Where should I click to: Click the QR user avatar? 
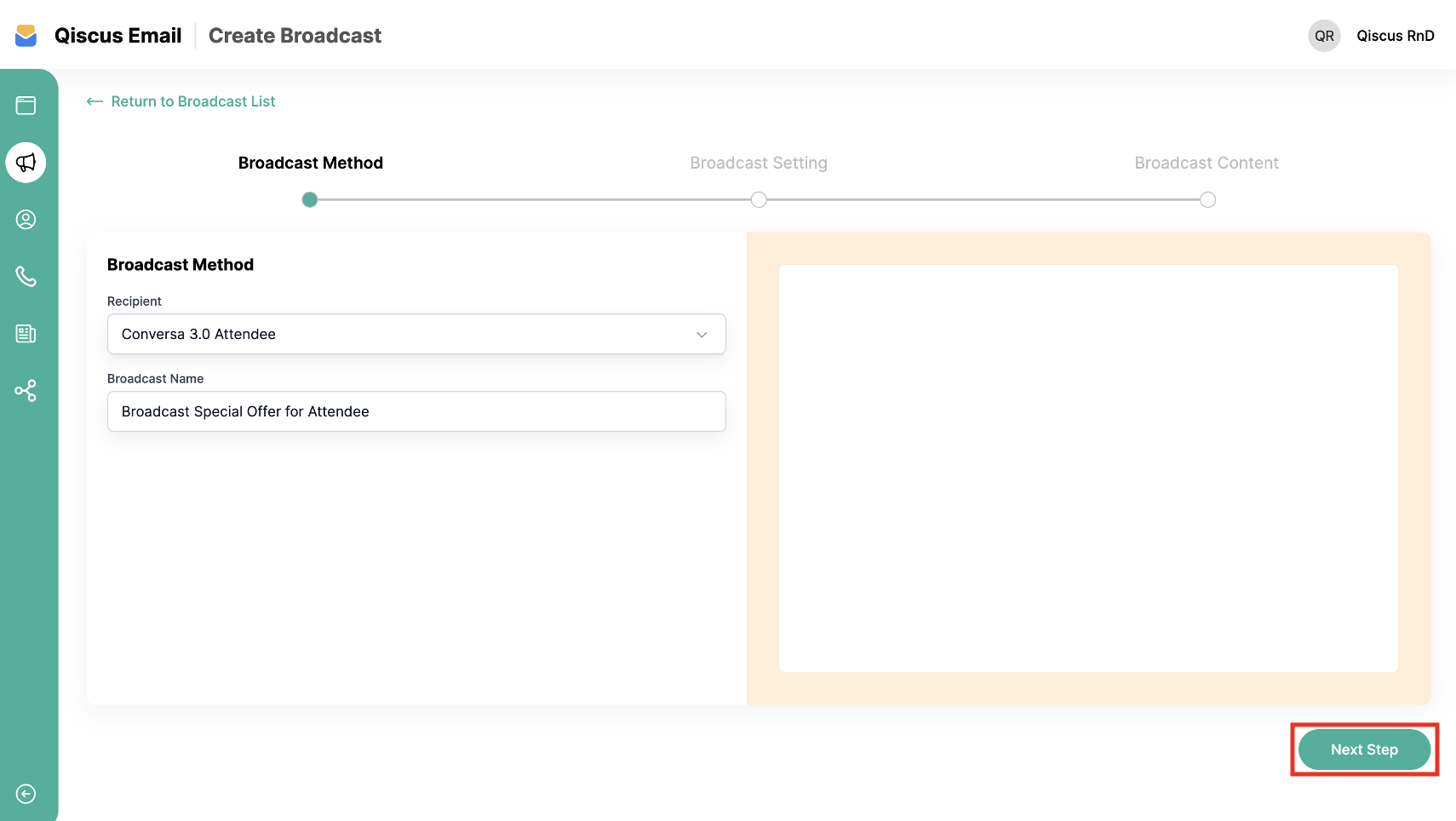coord(1324,36)
